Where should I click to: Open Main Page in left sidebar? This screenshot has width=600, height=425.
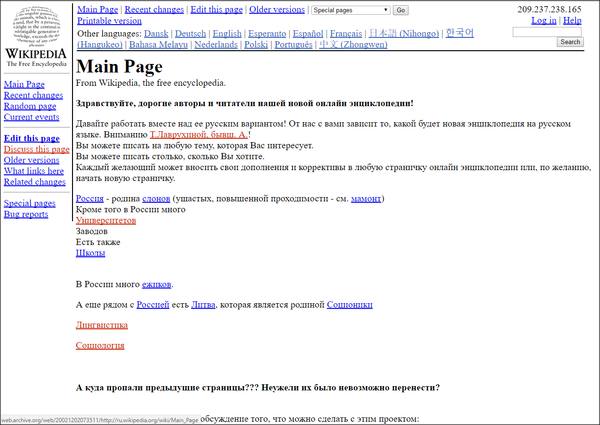(x=24, y=84)
